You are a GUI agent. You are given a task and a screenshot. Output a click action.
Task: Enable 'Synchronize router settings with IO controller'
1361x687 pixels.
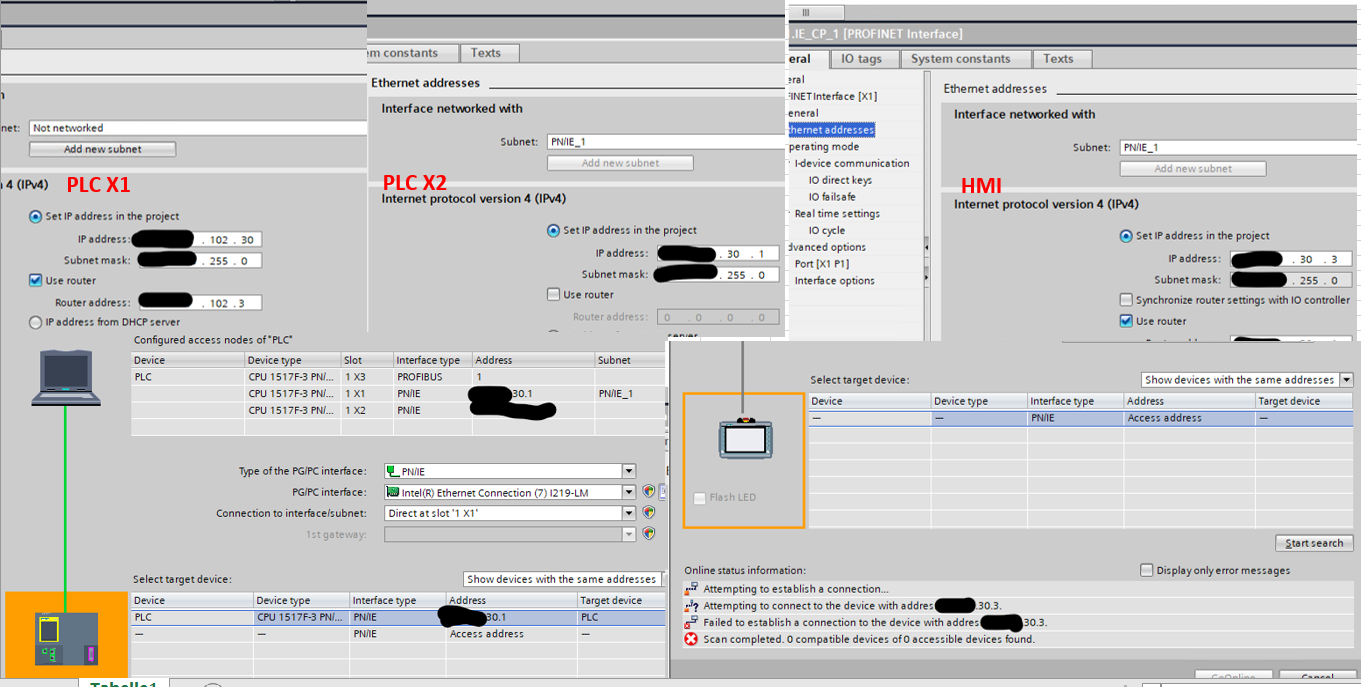click(x=1126, y=300)
